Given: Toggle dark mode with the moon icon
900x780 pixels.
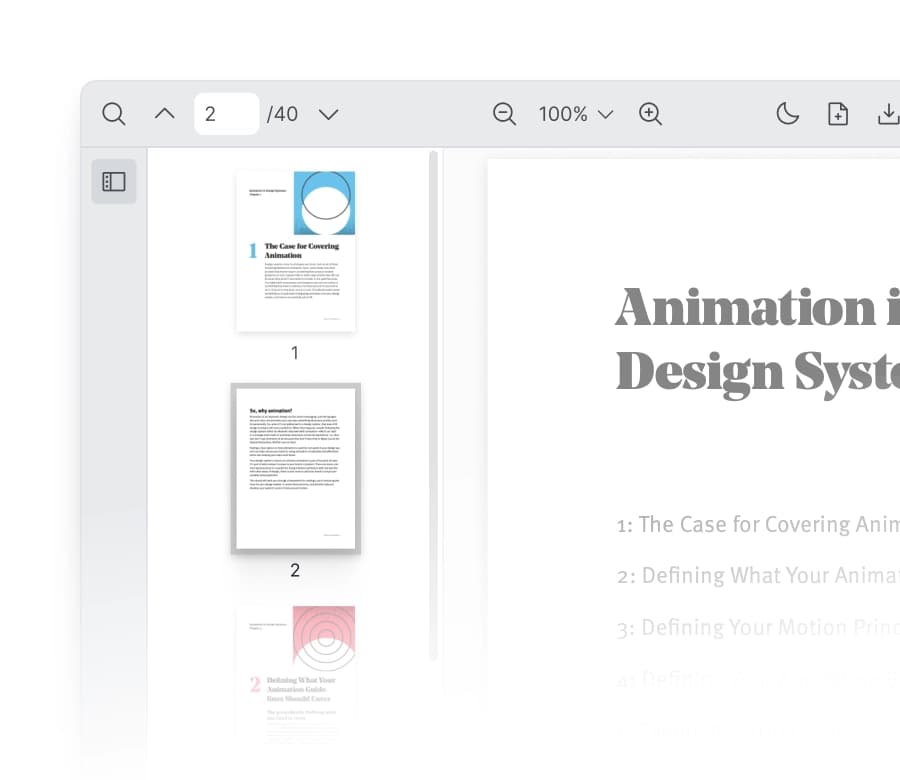Looking at the screenshot, I should (x=788, y=114).
